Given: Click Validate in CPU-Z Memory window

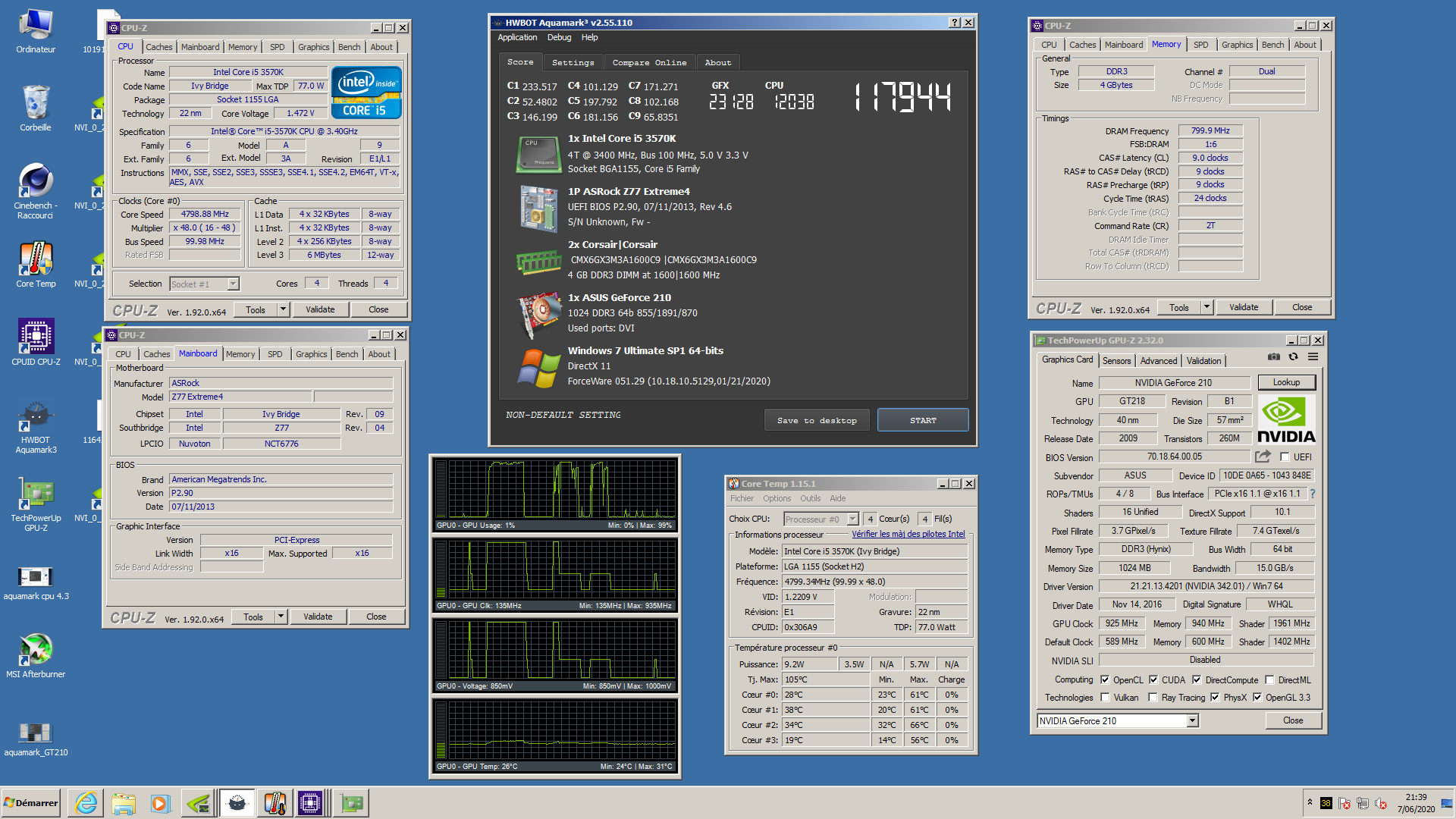Looking at the screenshot, I should [1244, 307].
